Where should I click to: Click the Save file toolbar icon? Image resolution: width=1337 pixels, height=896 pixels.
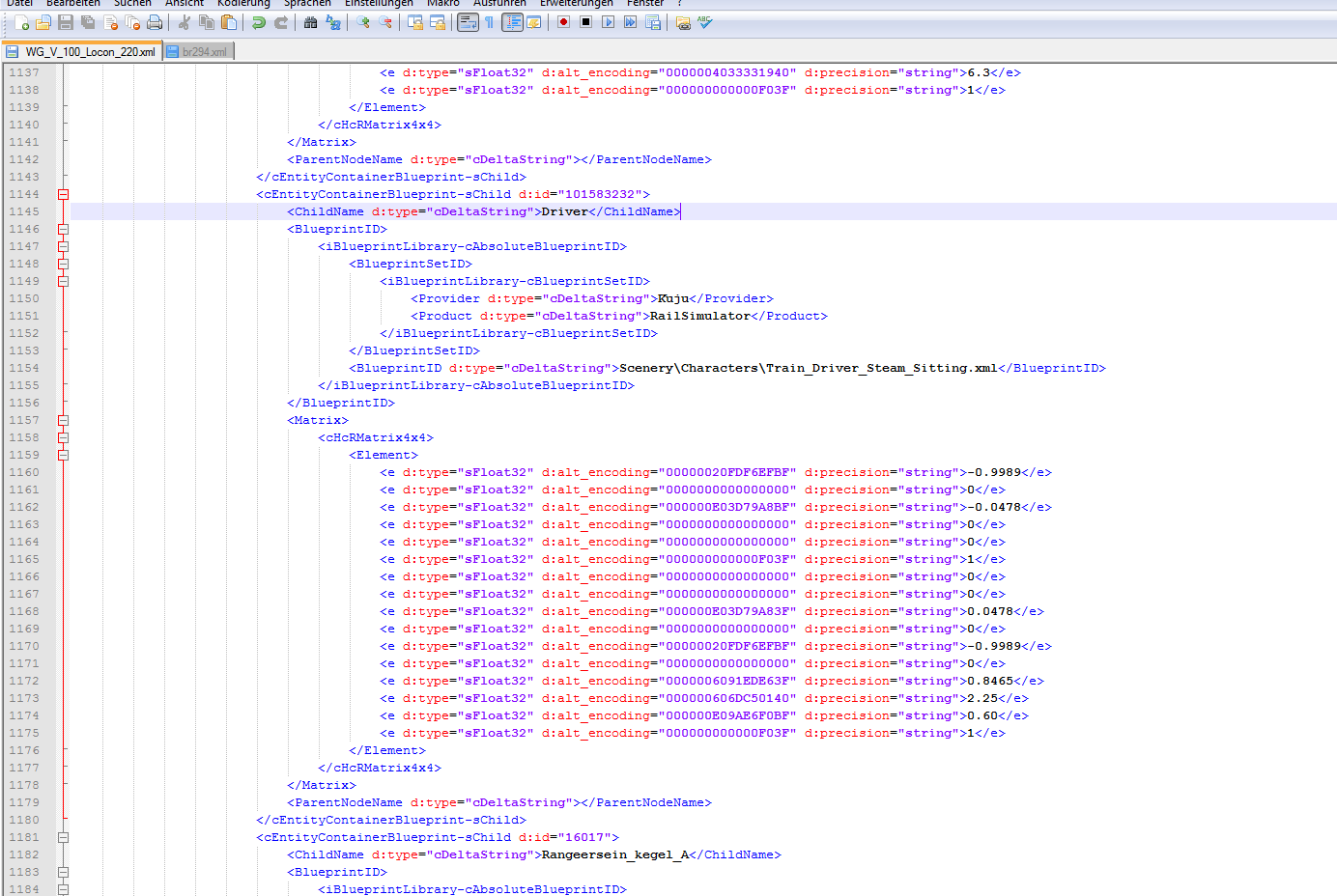coord(66,22)
